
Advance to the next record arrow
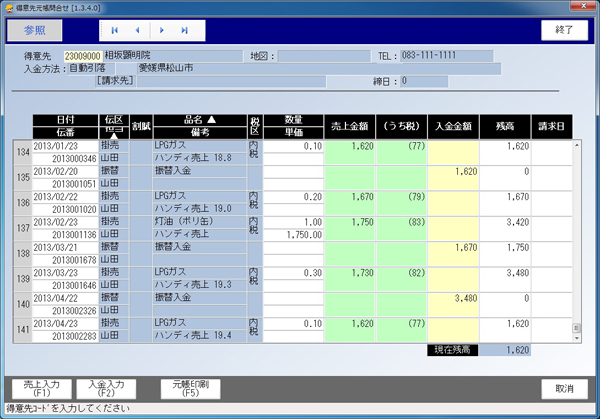click(x=162, y=31)
